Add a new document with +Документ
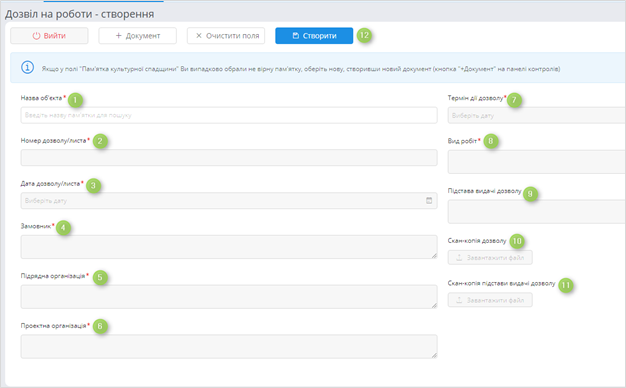626x388 pixels. 138,36
